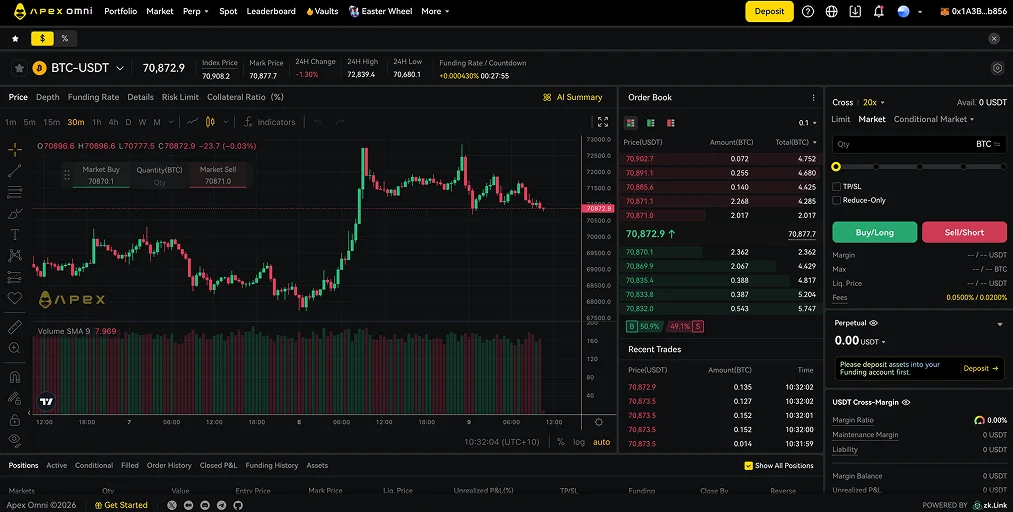Open the language globe icon

tap(831, 12)
